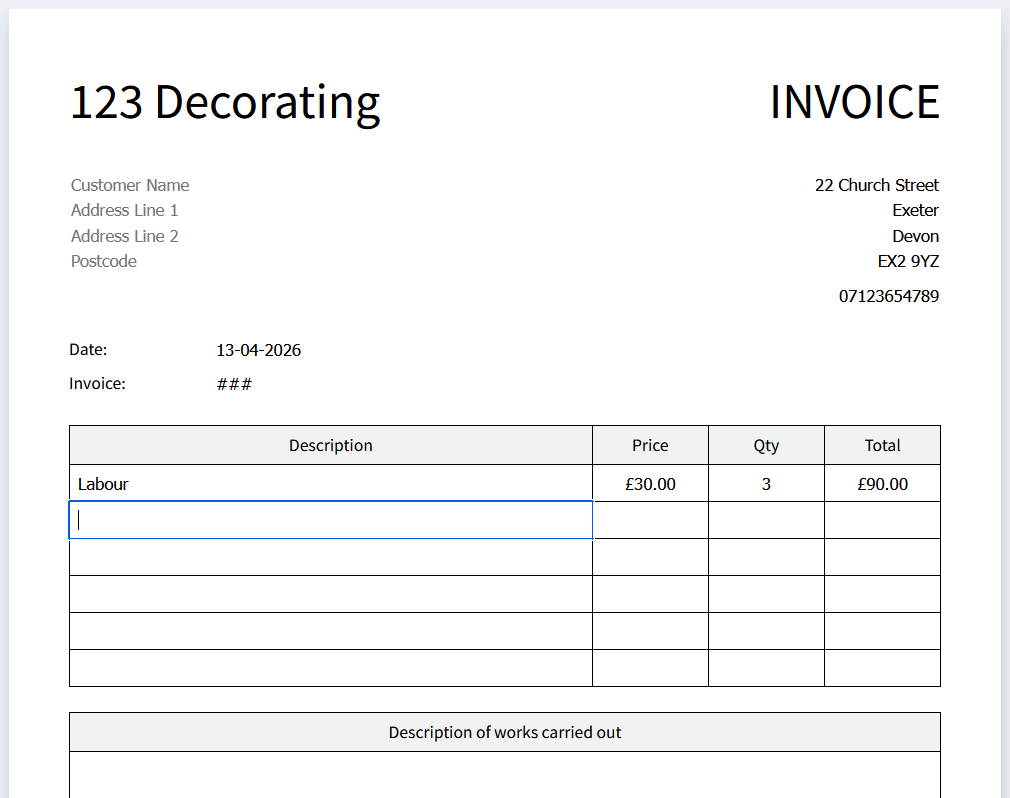Click the Postcode placeholder field
The height and width of the screenshot is (798, 1010).
[104, 261]
